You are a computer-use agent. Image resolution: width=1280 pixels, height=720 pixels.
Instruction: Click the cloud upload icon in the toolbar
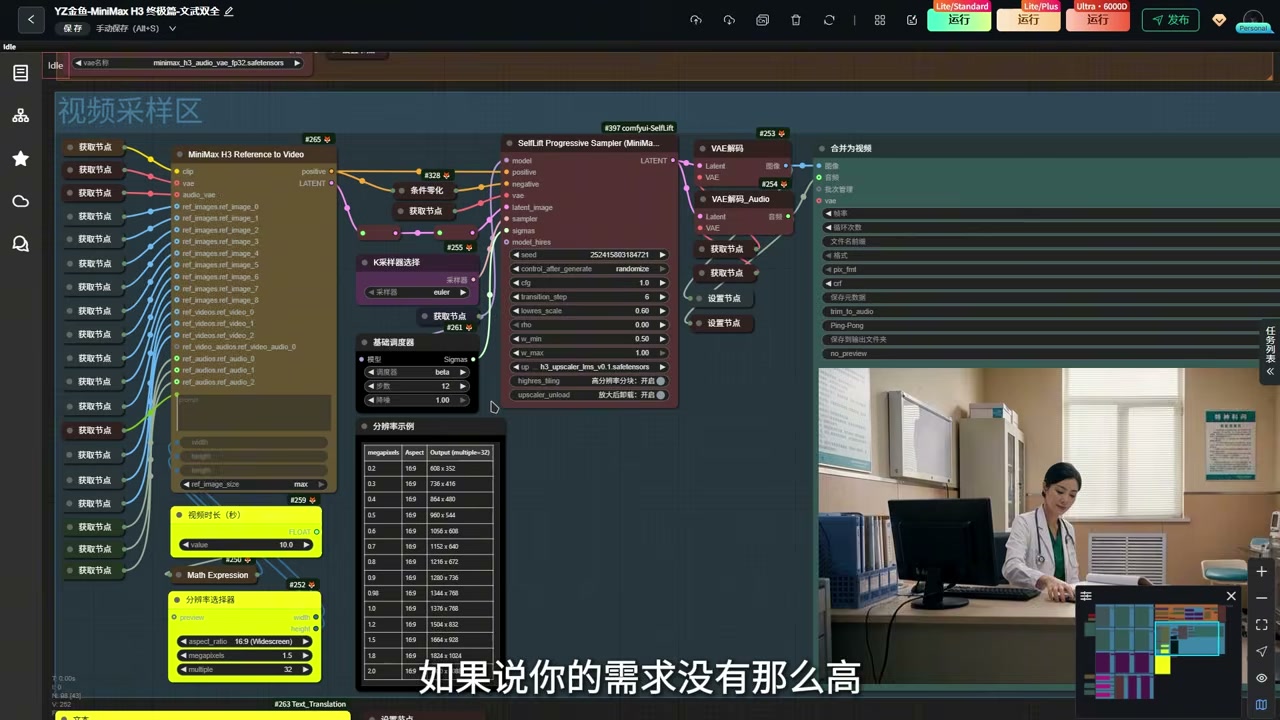pos(696,20)
